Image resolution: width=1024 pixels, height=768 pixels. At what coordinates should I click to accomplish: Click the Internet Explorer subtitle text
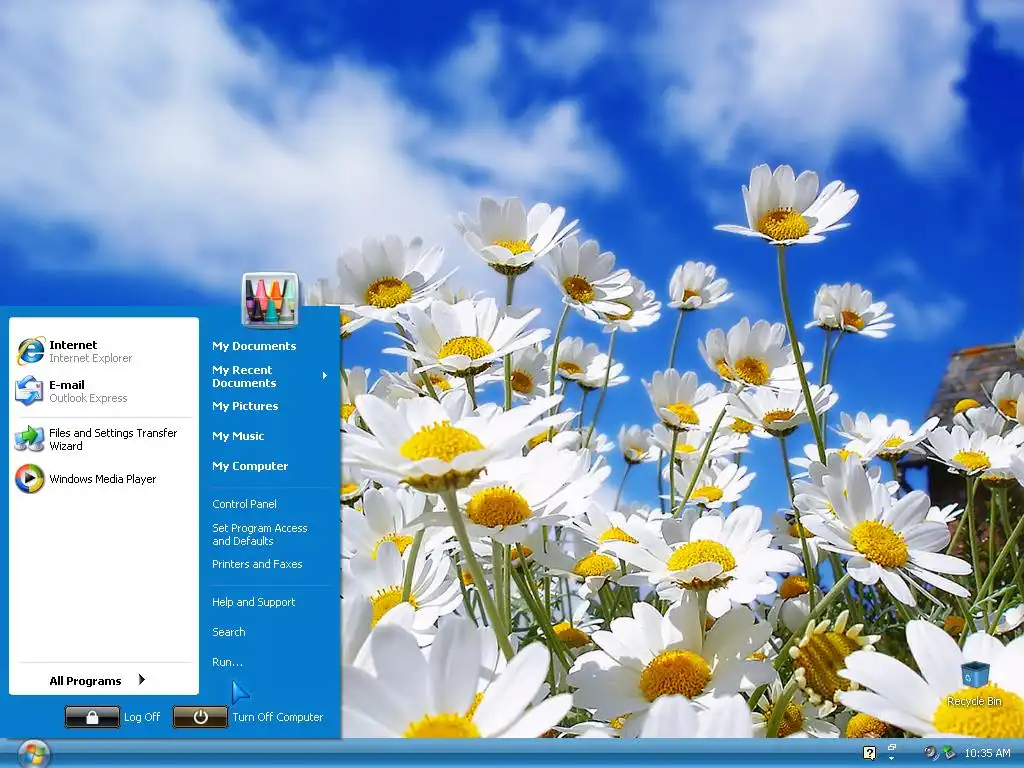point(90,359)
